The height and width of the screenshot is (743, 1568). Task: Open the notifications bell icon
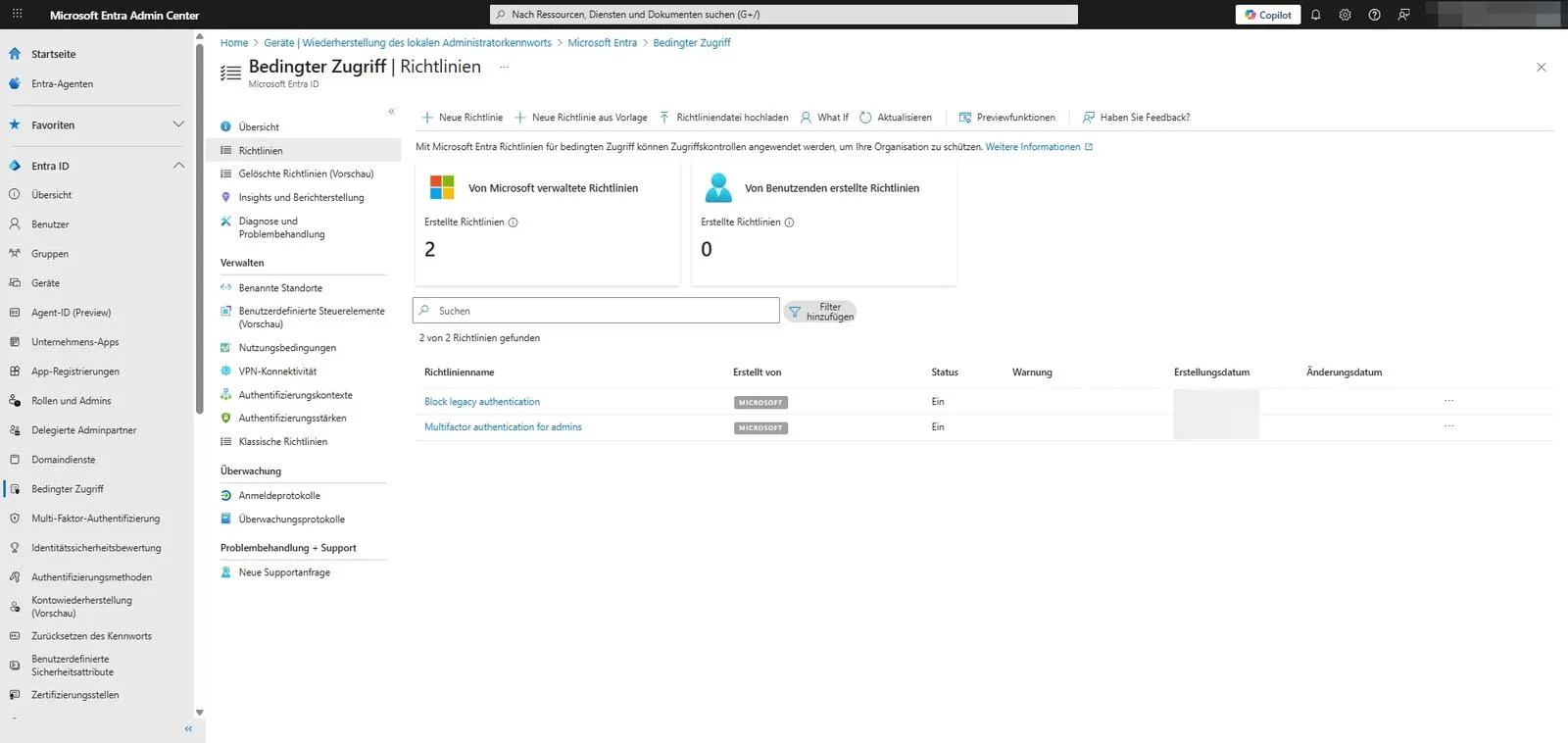click(1315, 15)
